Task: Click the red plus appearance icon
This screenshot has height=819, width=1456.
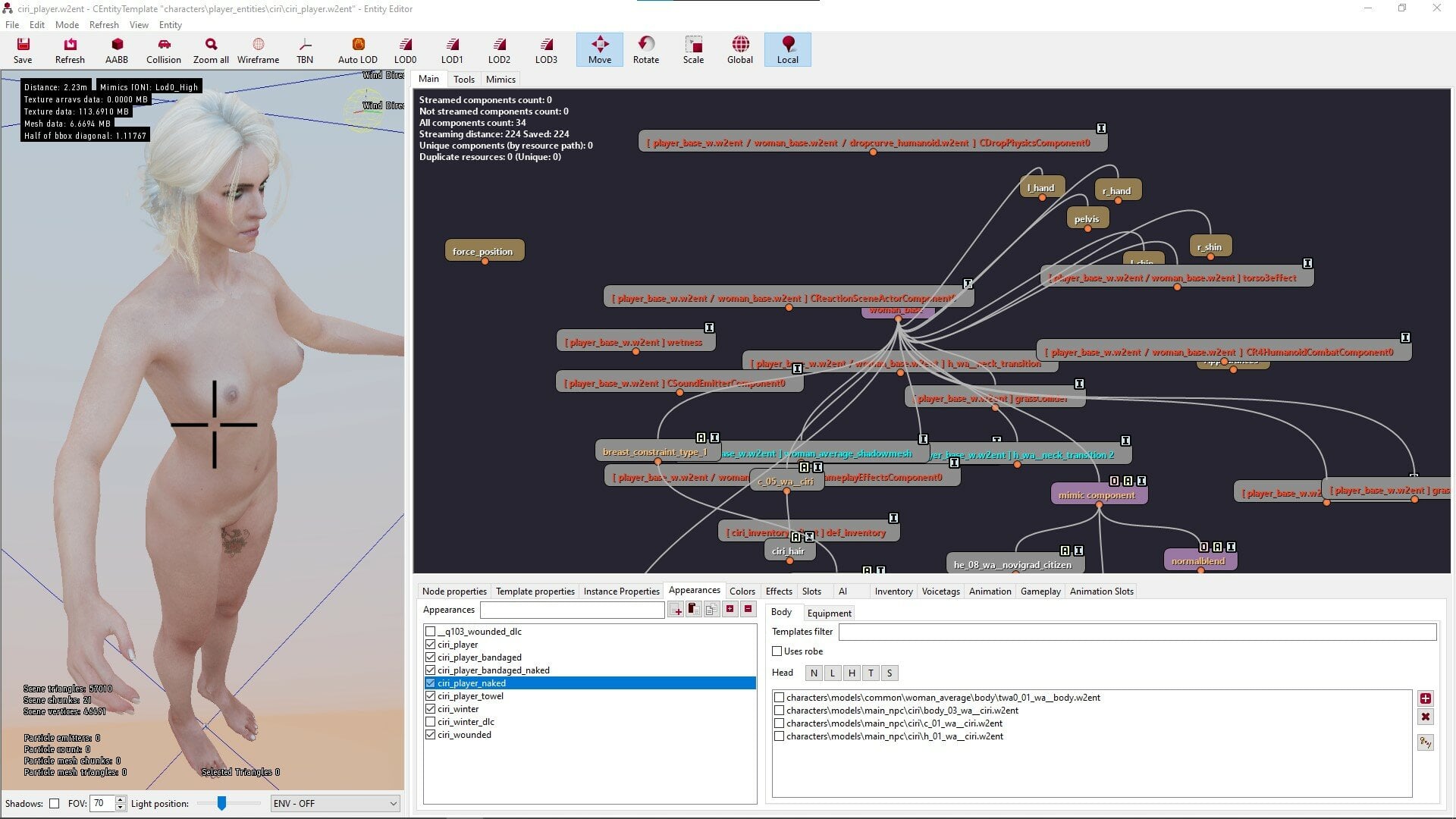Action: 730,609
